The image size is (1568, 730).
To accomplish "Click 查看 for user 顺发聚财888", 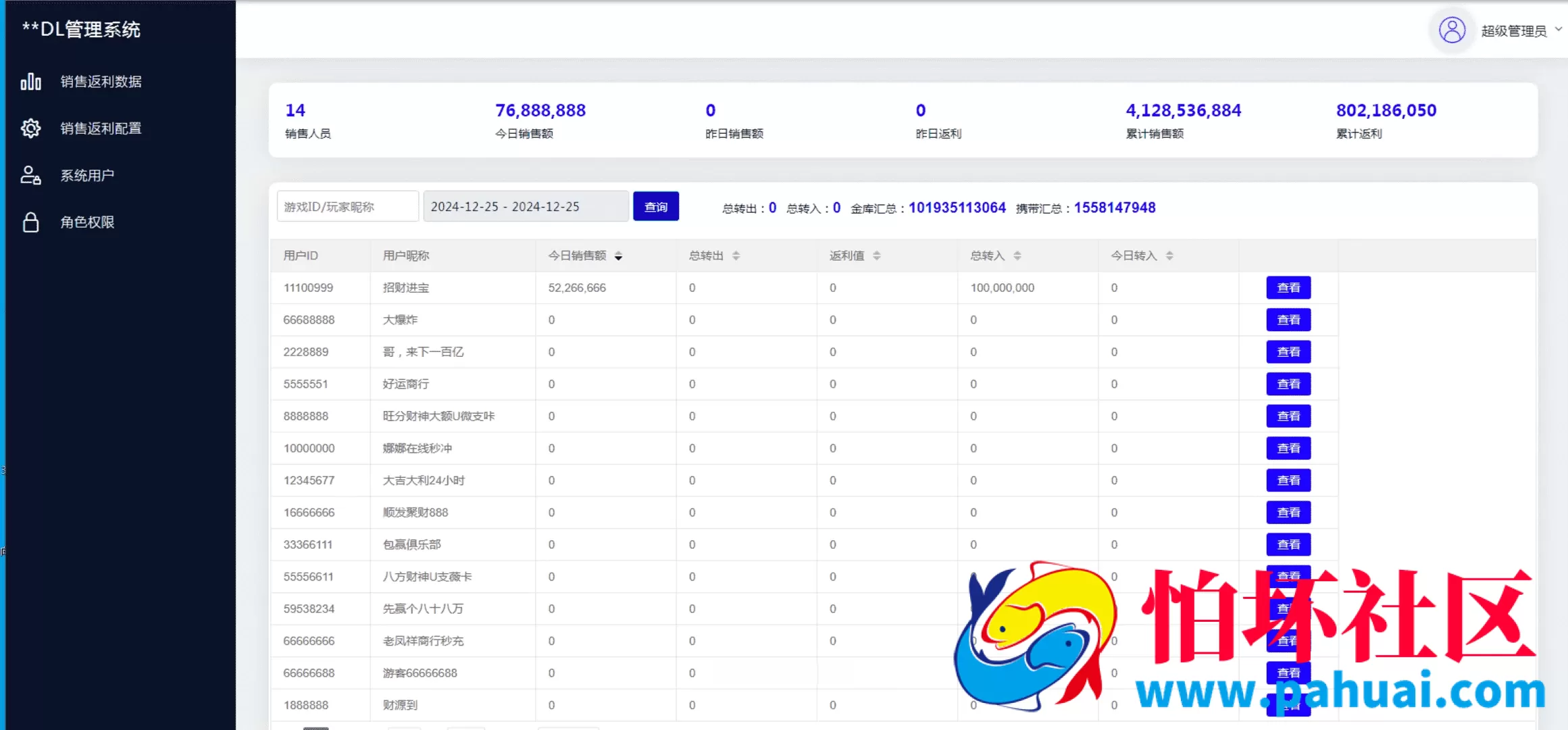I will click(x=1288, y=512).
